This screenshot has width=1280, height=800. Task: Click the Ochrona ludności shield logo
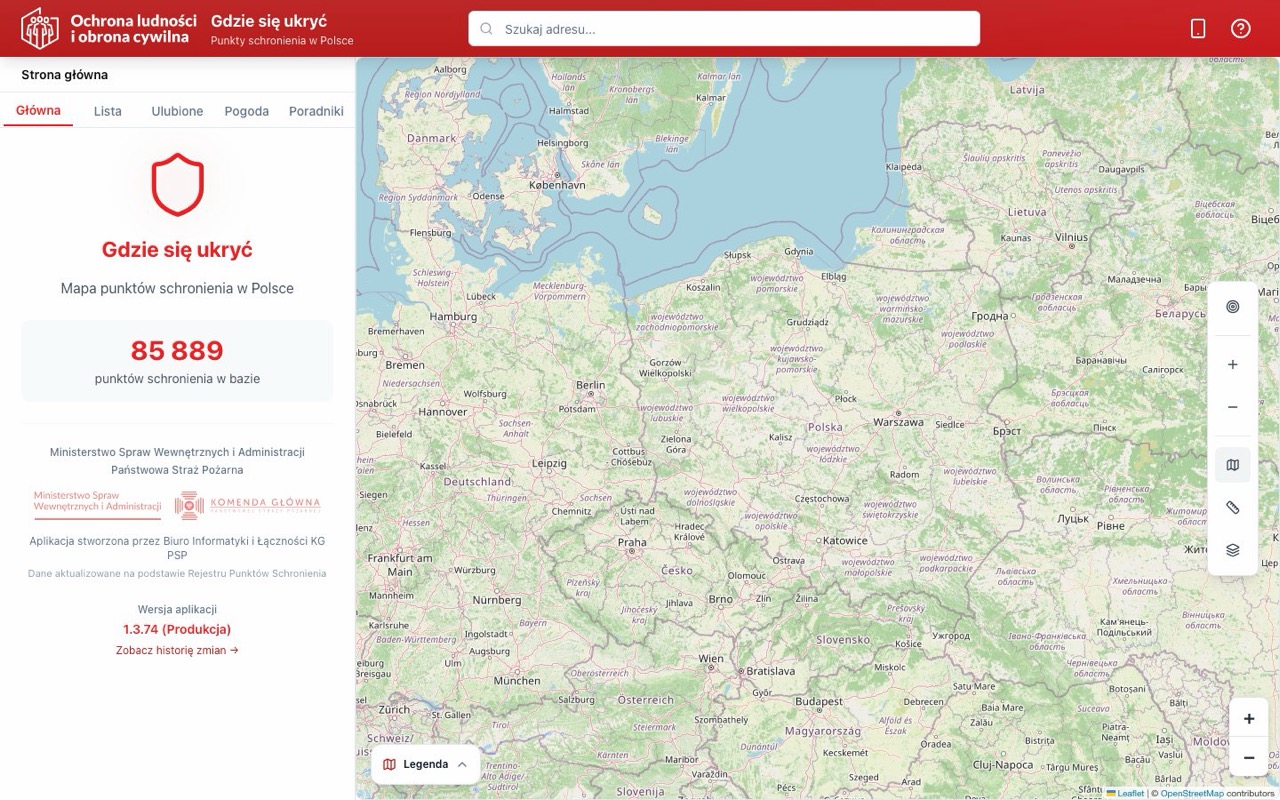click(x=40, y=28)
